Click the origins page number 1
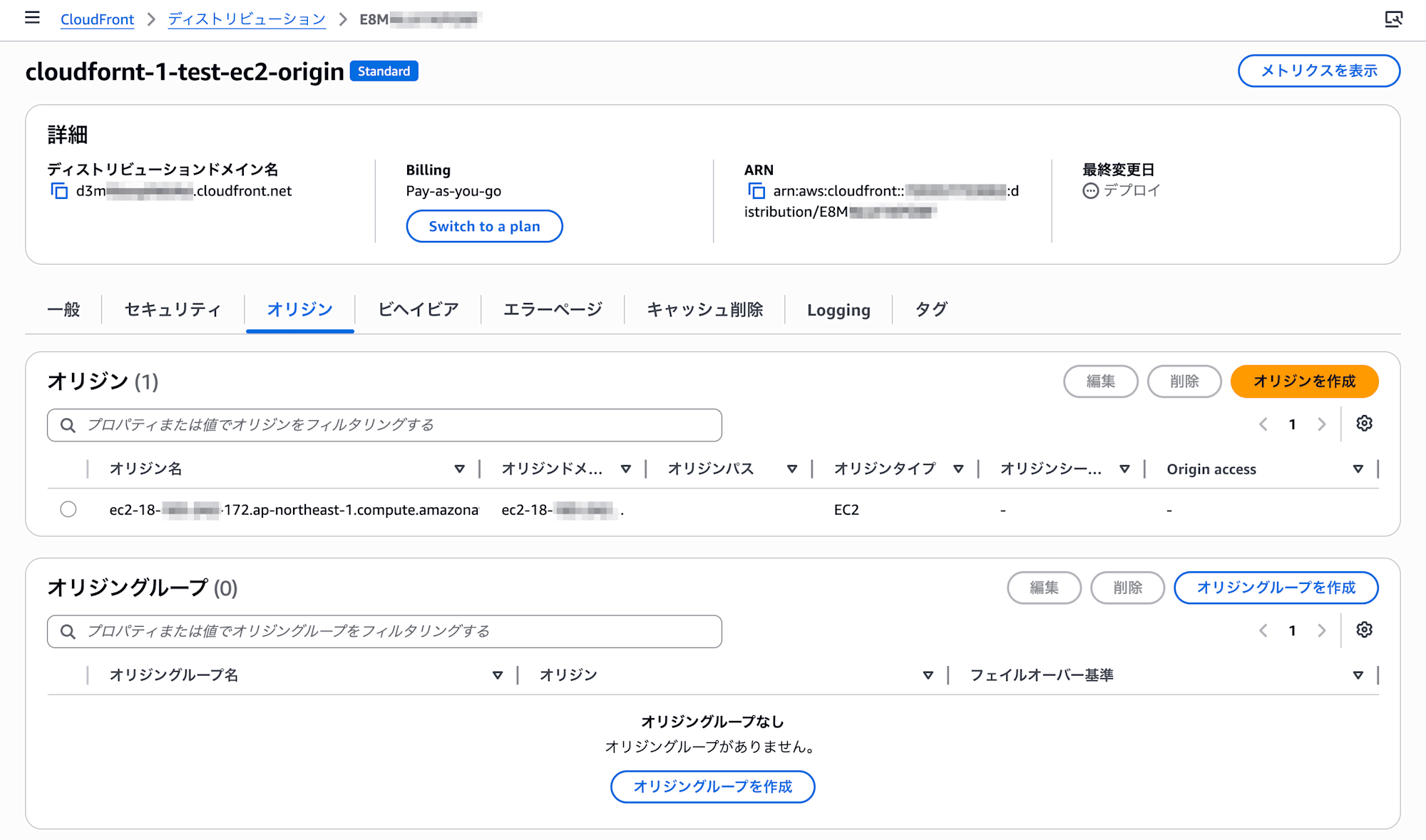This screenshot has width=1426, height=840. (x=1292, y=424)
